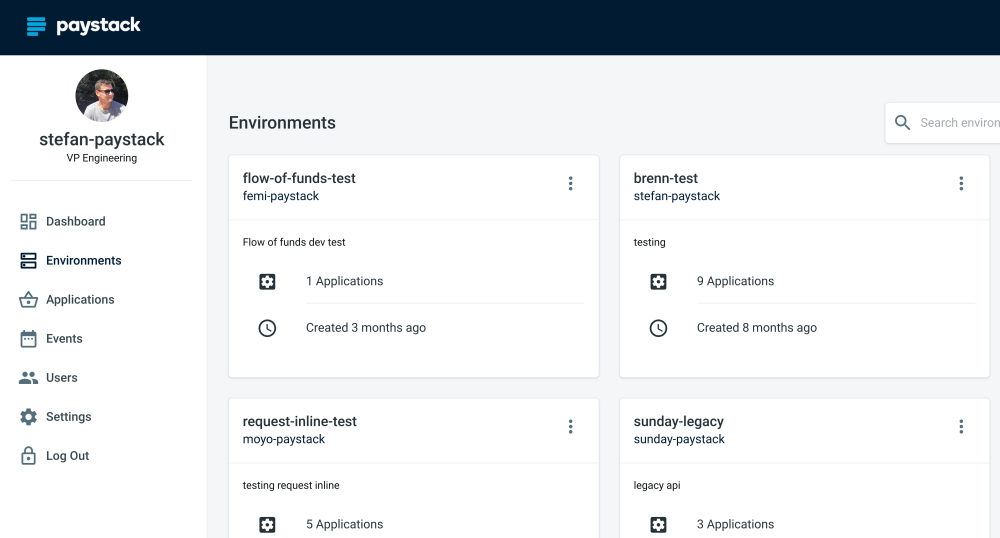Open flow-of-funds-test options menu
This screenshot has height=538, width=1000.
click(x=570, y=183)
